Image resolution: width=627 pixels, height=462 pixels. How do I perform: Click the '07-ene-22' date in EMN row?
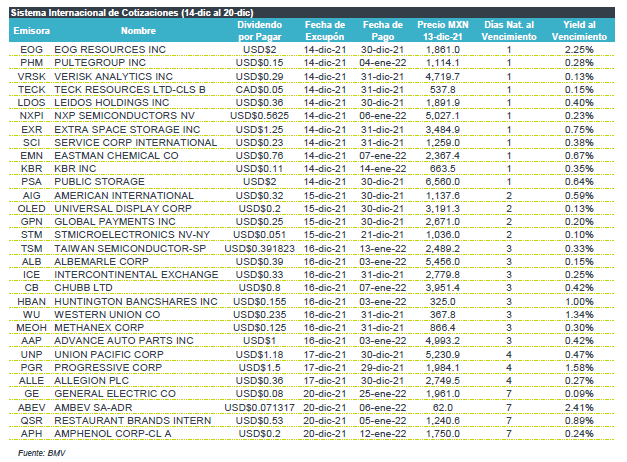pyautogui.click(x=383, y=156)
